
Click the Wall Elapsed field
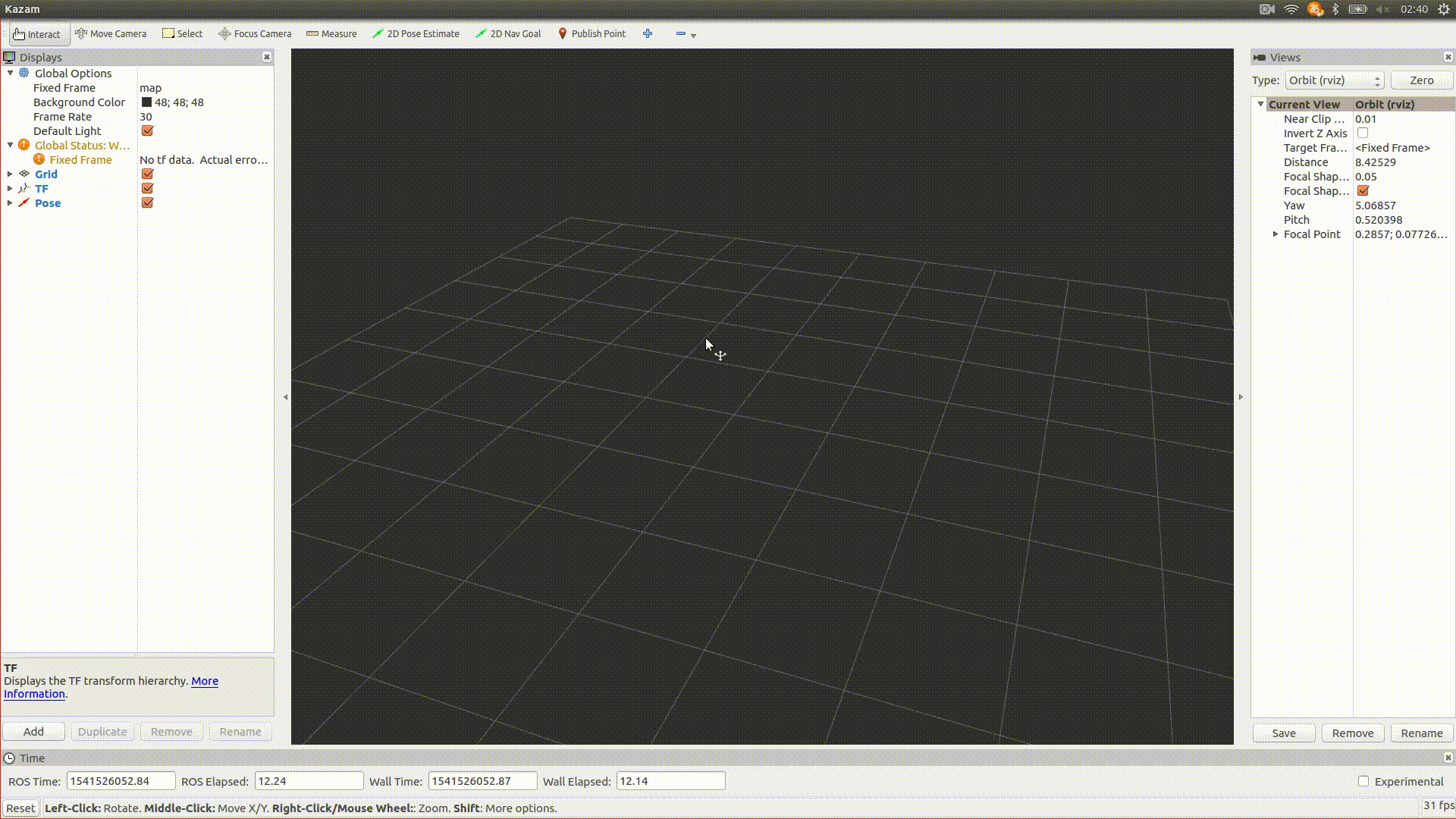coord(670,781)
